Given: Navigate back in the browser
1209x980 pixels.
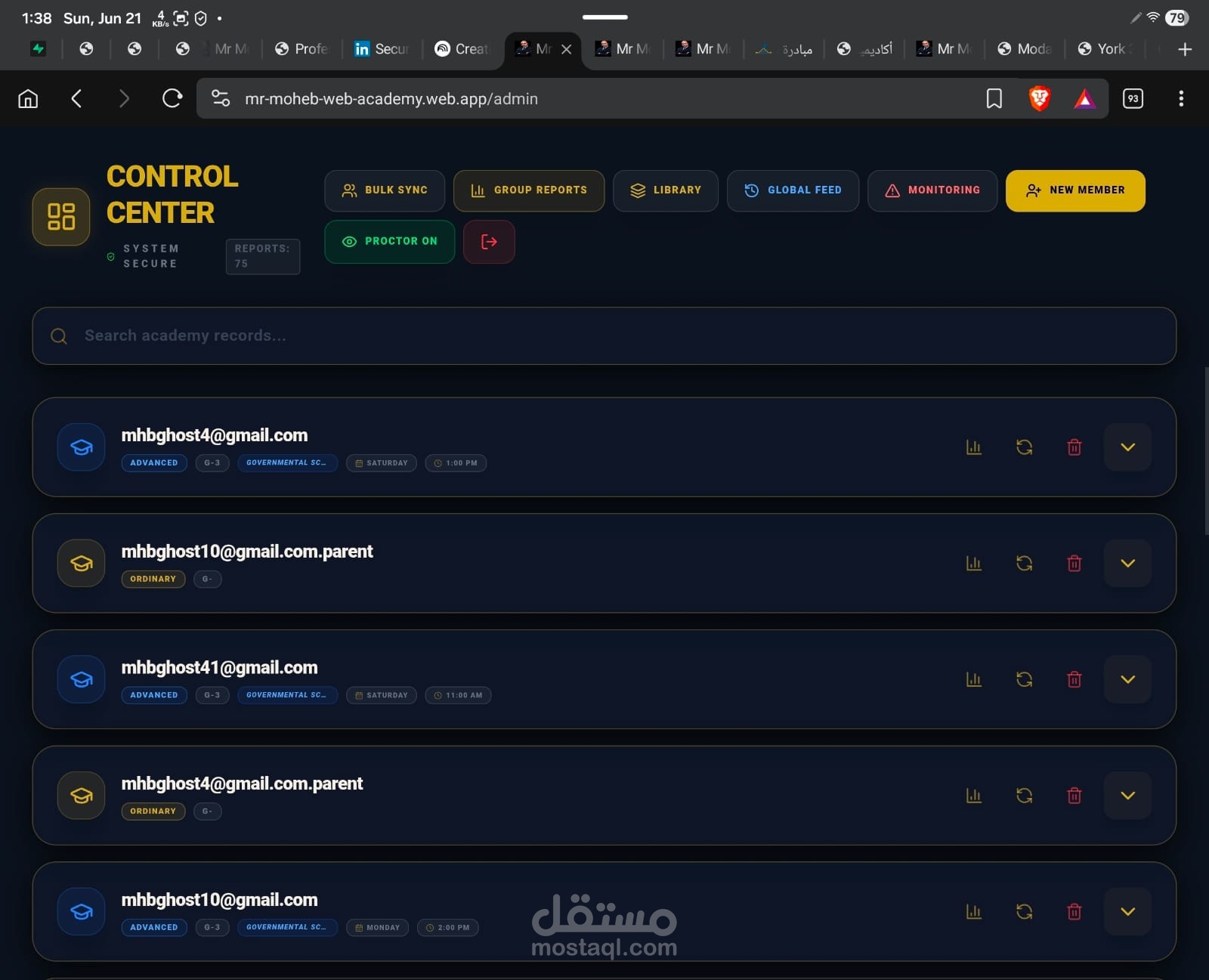Looking at the screenshot, I should tap(76, 99).
